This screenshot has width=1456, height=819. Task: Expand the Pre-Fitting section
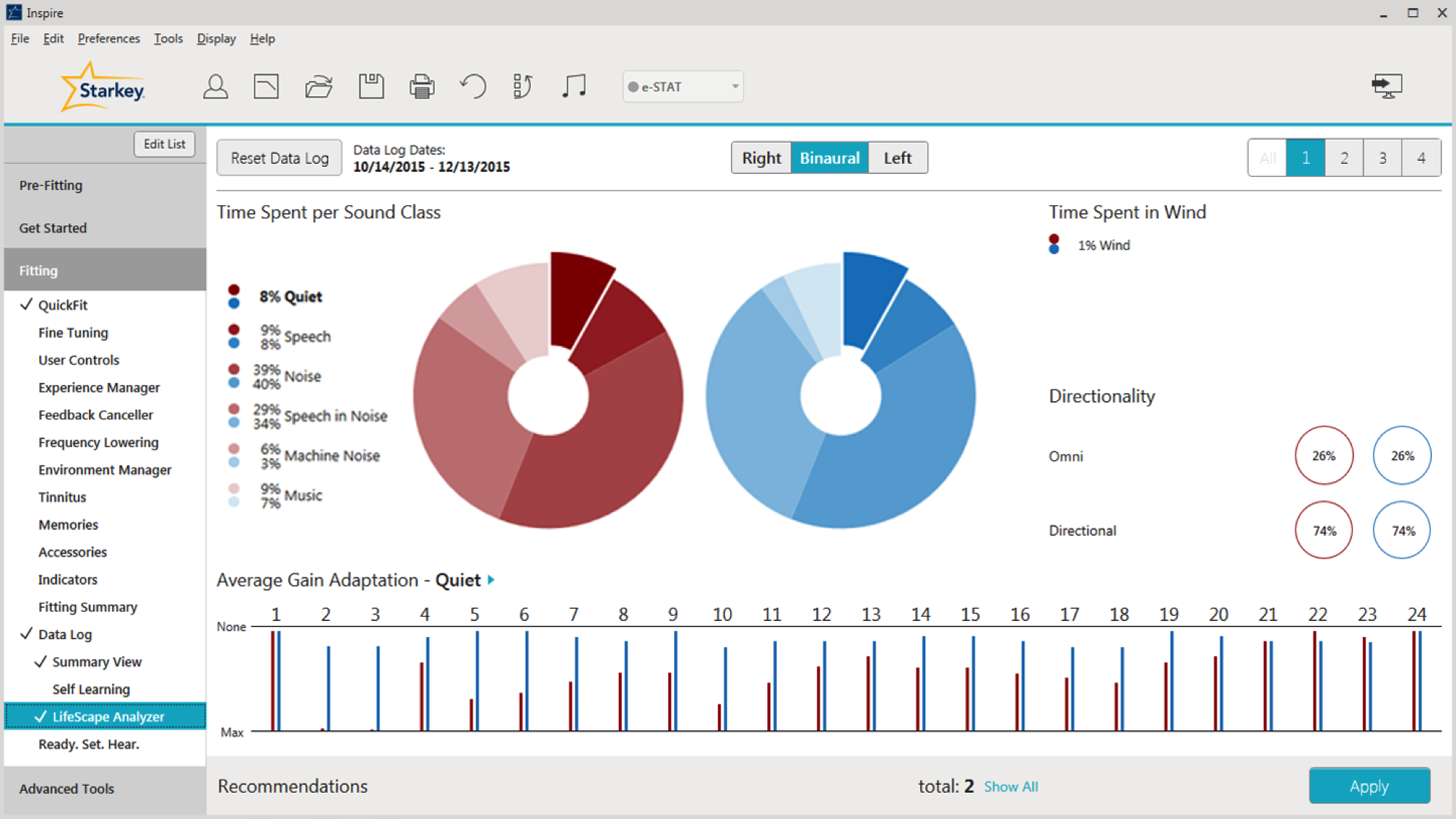point(105,186)
